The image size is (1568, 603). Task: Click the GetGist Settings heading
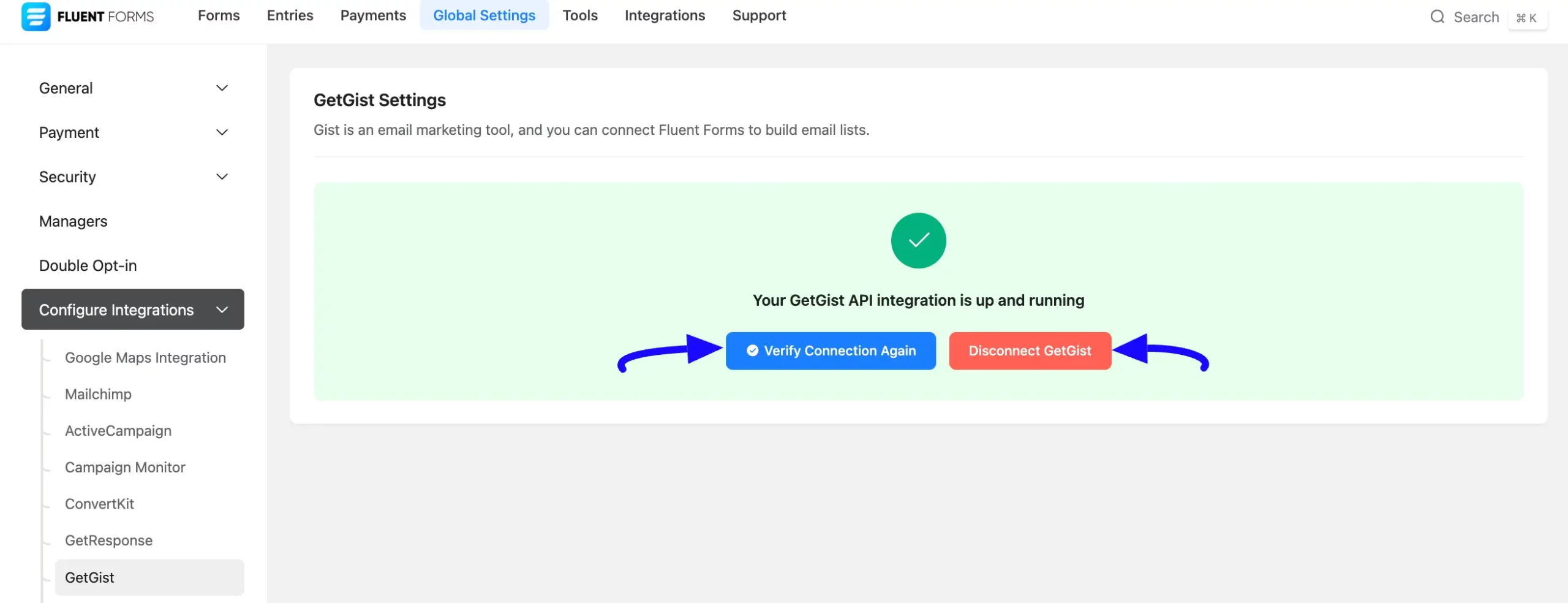(380, 100)
